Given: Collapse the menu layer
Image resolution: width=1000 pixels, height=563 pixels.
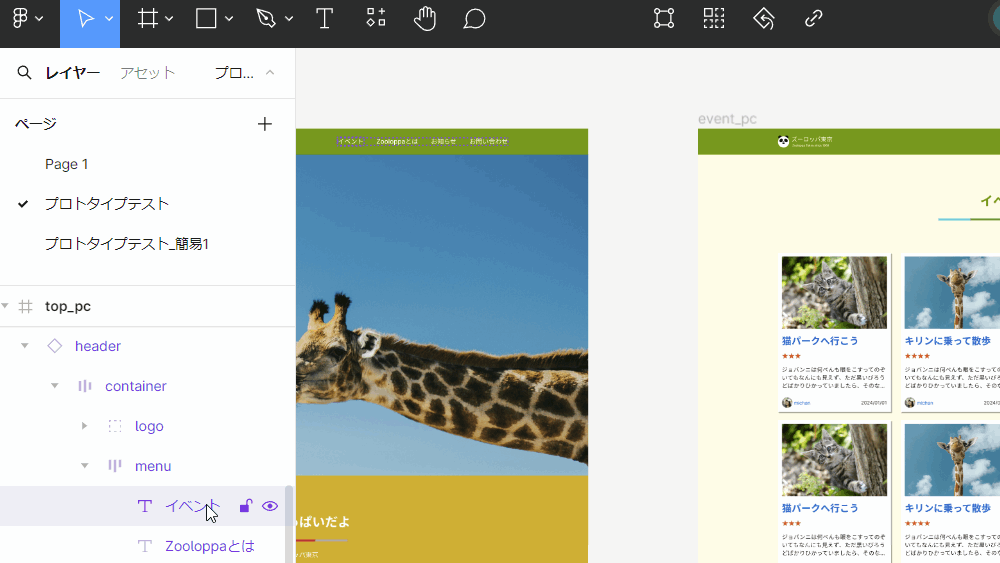Looking at the screenshot, I should tap(84, 466).
